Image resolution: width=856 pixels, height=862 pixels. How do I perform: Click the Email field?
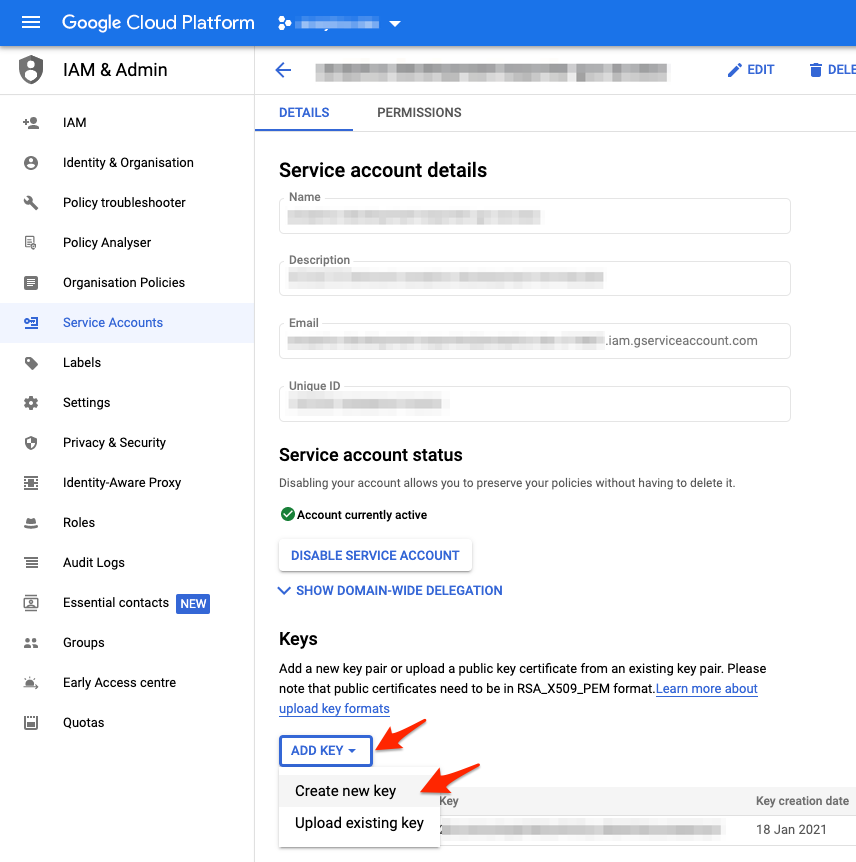pyautogui.click(x=534, y=341)
